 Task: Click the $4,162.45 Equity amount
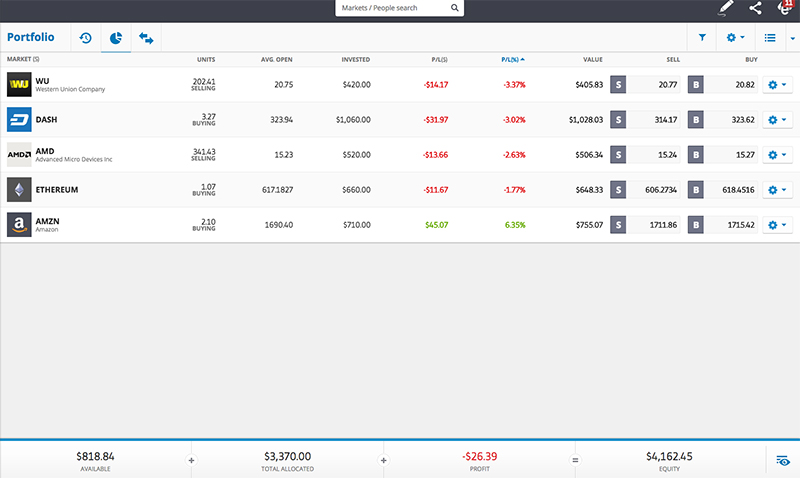tap(669, 456)
